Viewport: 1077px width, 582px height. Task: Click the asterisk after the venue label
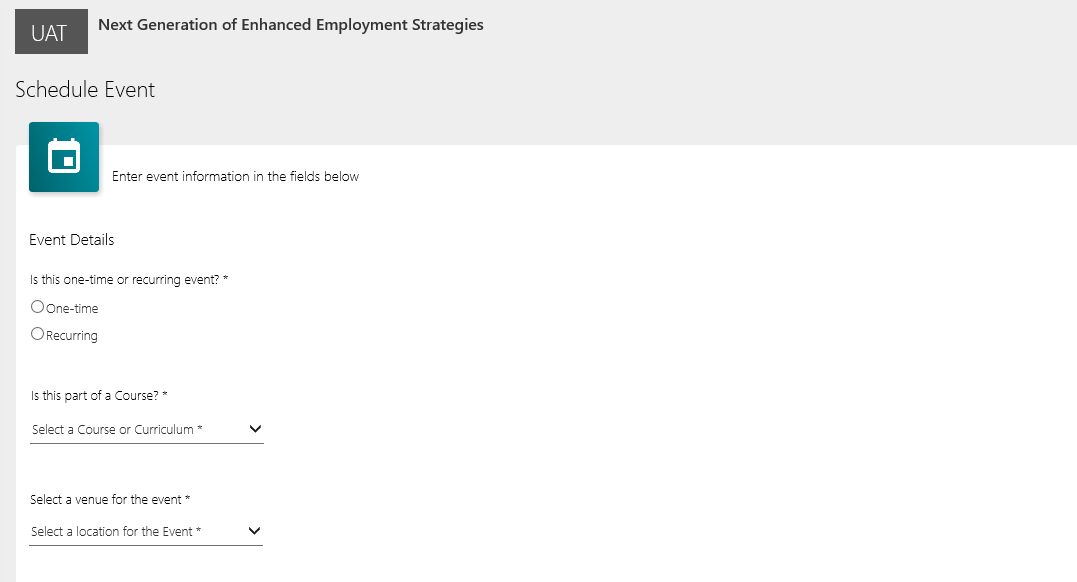pos(188,499)
